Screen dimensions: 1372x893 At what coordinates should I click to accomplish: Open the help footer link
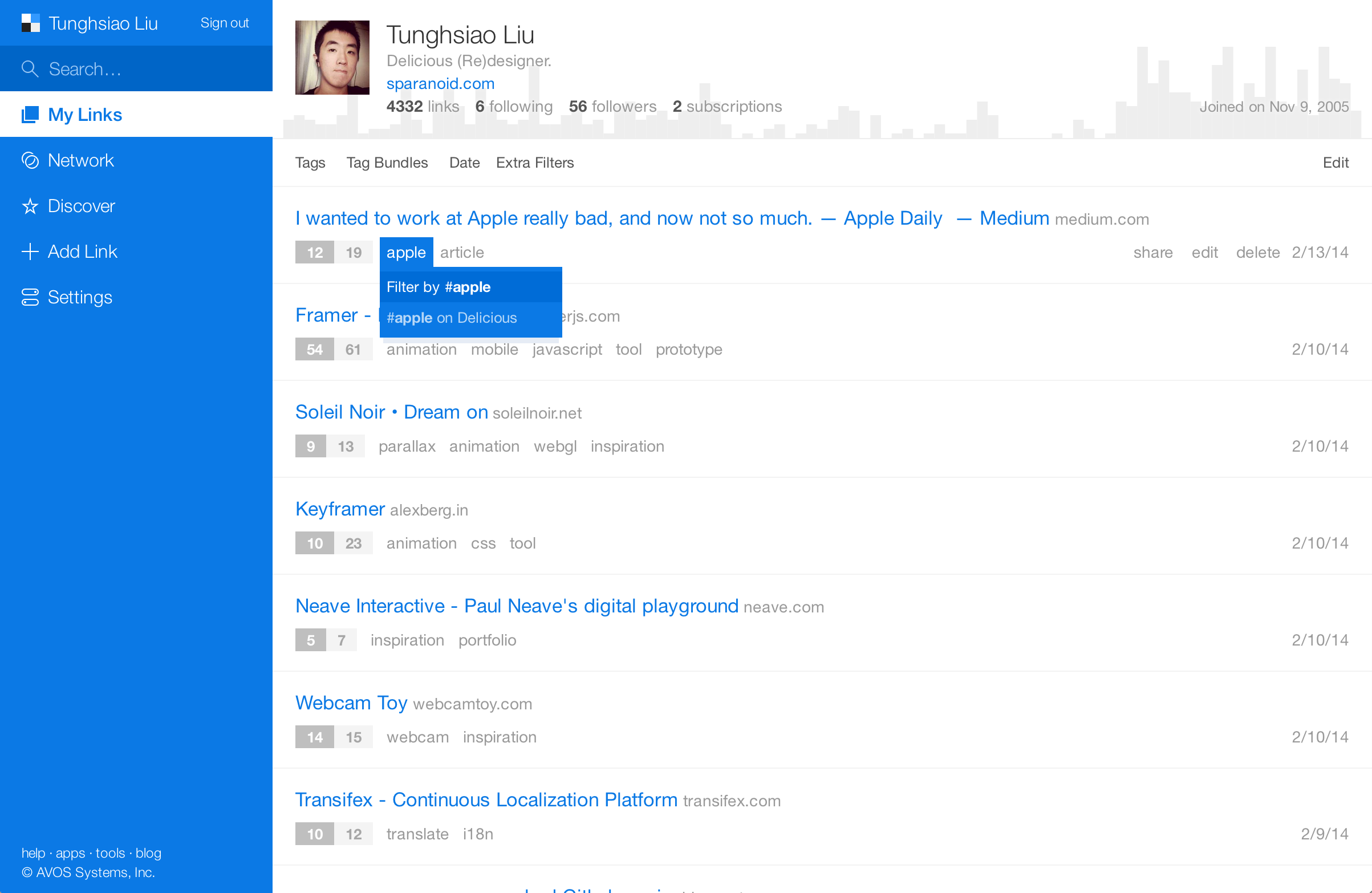34,853
